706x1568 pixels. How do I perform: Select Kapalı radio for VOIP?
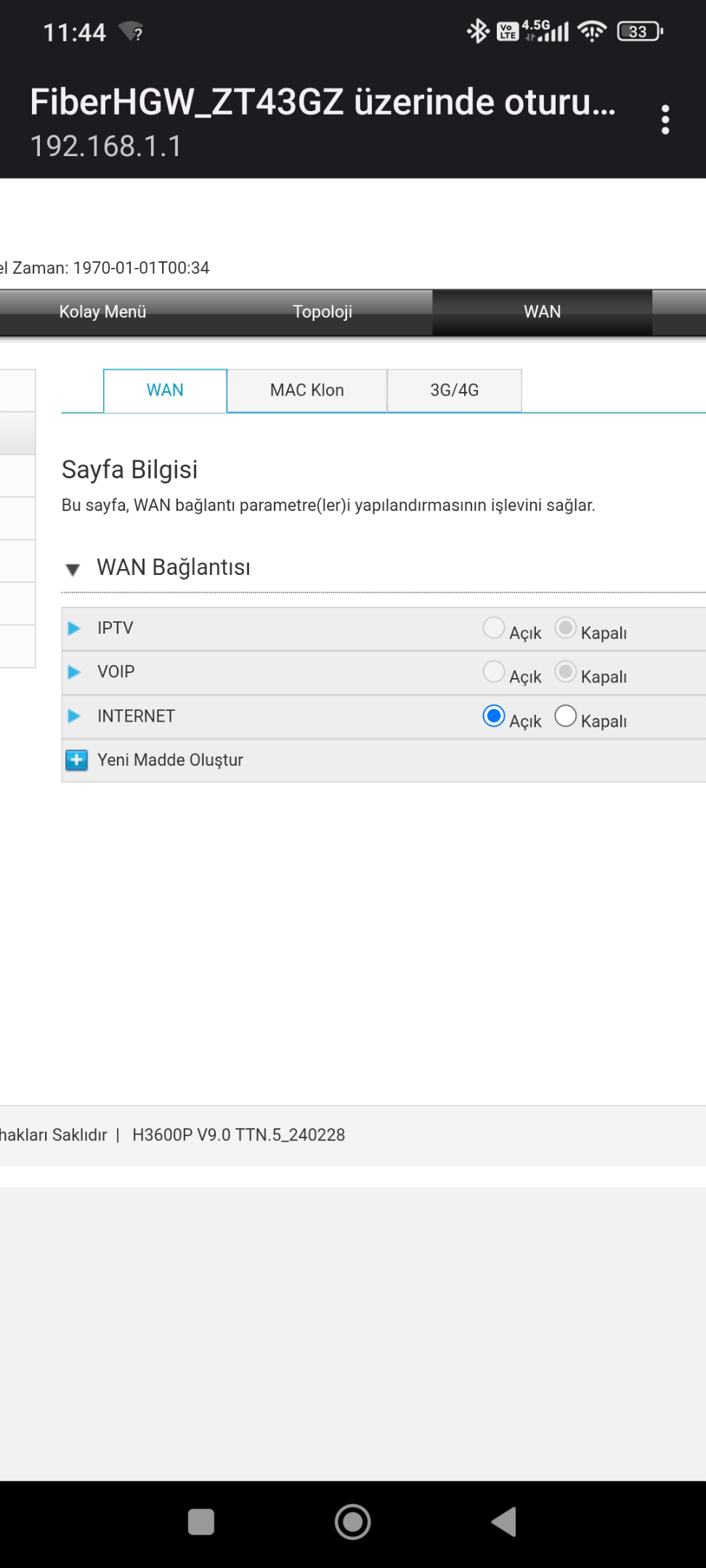[x=566, y=671]
